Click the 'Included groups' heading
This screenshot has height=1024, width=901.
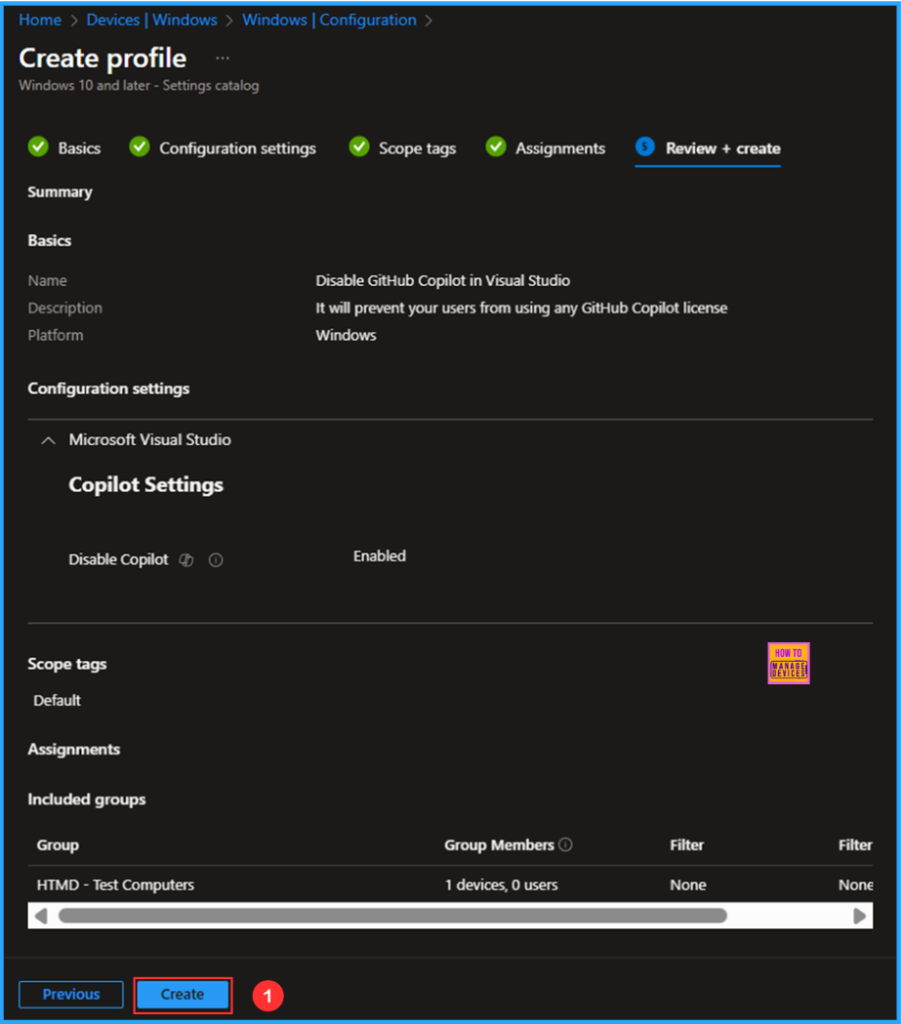point(87,800)
